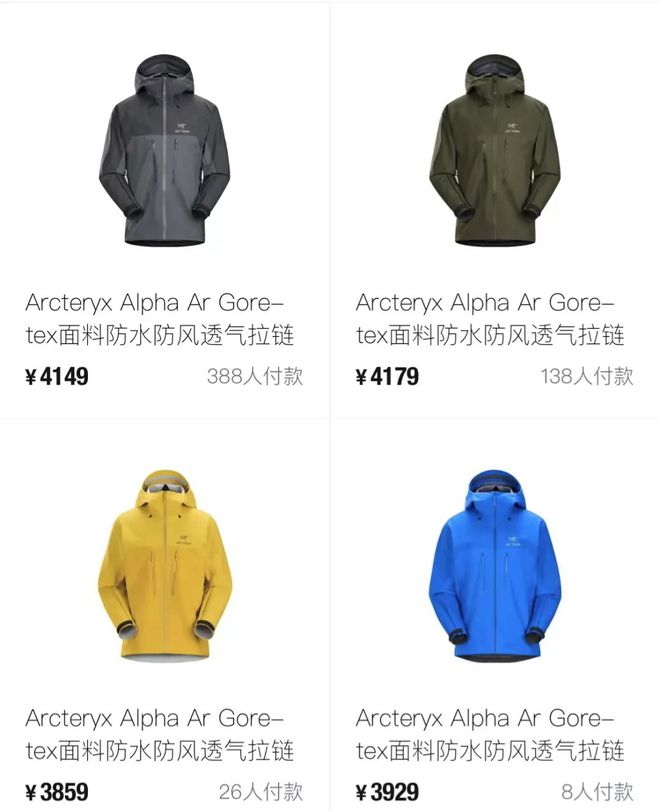The width and height of the screenshot is (660, 811).
Task: Click the 388人付款 sales count
Action: (x=255, y=376)
